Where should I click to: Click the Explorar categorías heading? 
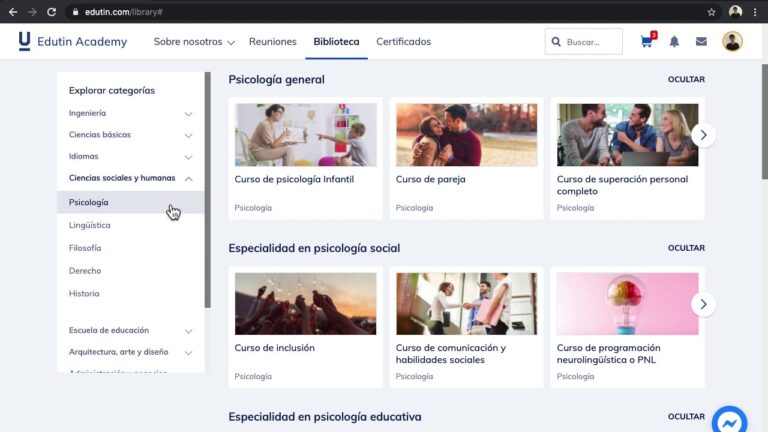[x=112, y=91]
